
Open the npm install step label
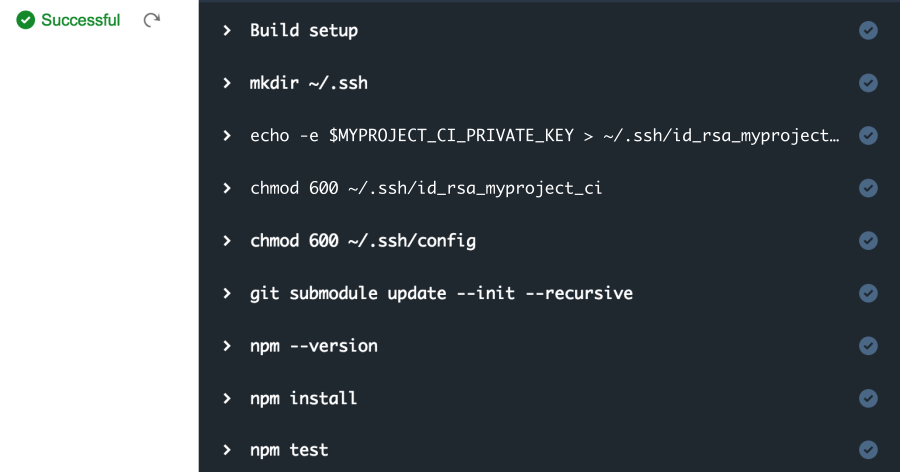point(303,398)
